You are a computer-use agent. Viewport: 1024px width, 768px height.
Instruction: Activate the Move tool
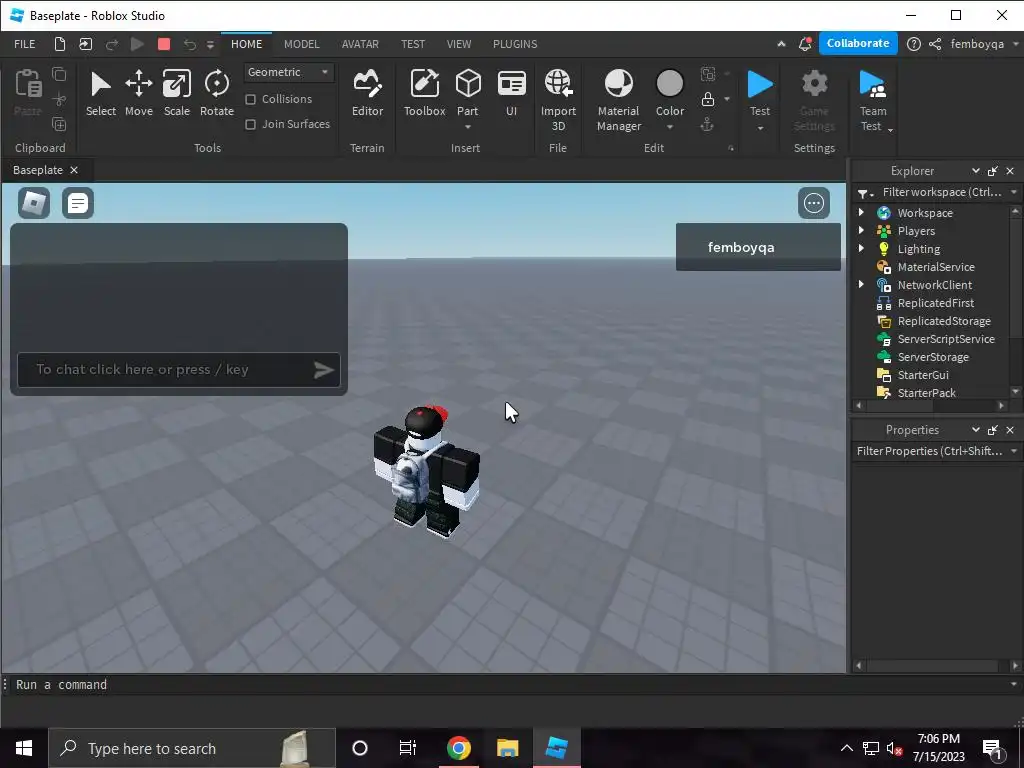click(x=138, y=93)
